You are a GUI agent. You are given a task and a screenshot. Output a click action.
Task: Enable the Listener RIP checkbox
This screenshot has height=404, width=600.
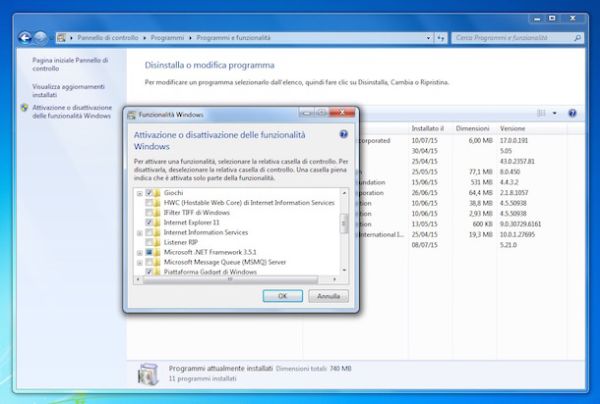(150, 242)
